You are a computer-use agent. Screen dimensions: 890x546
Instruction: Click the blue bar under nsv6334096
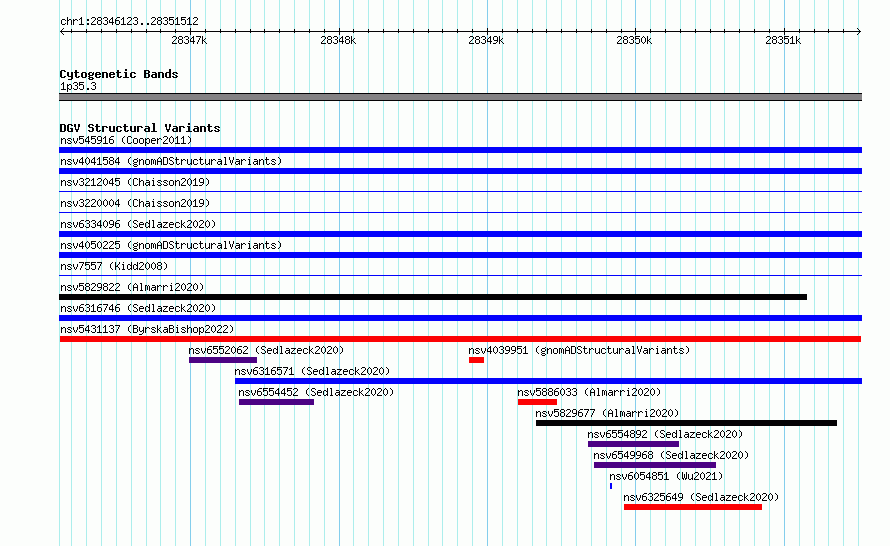[460, 234]
